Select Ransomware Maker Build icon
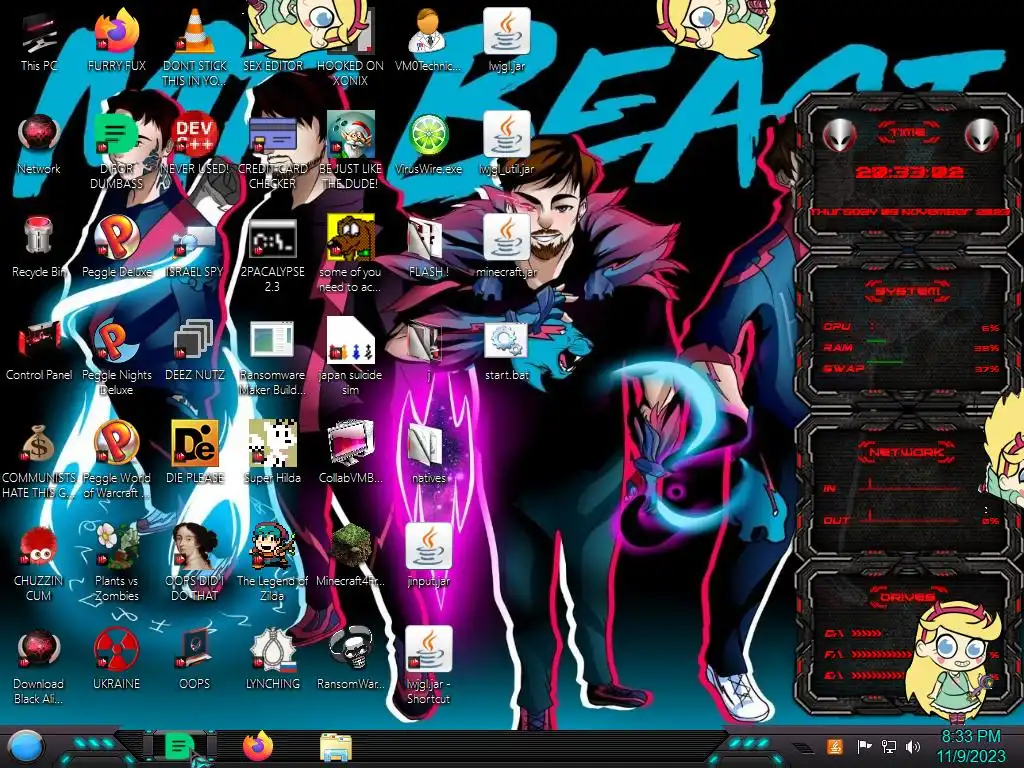Screen dimensions: 1024x768 click(272, 341)
